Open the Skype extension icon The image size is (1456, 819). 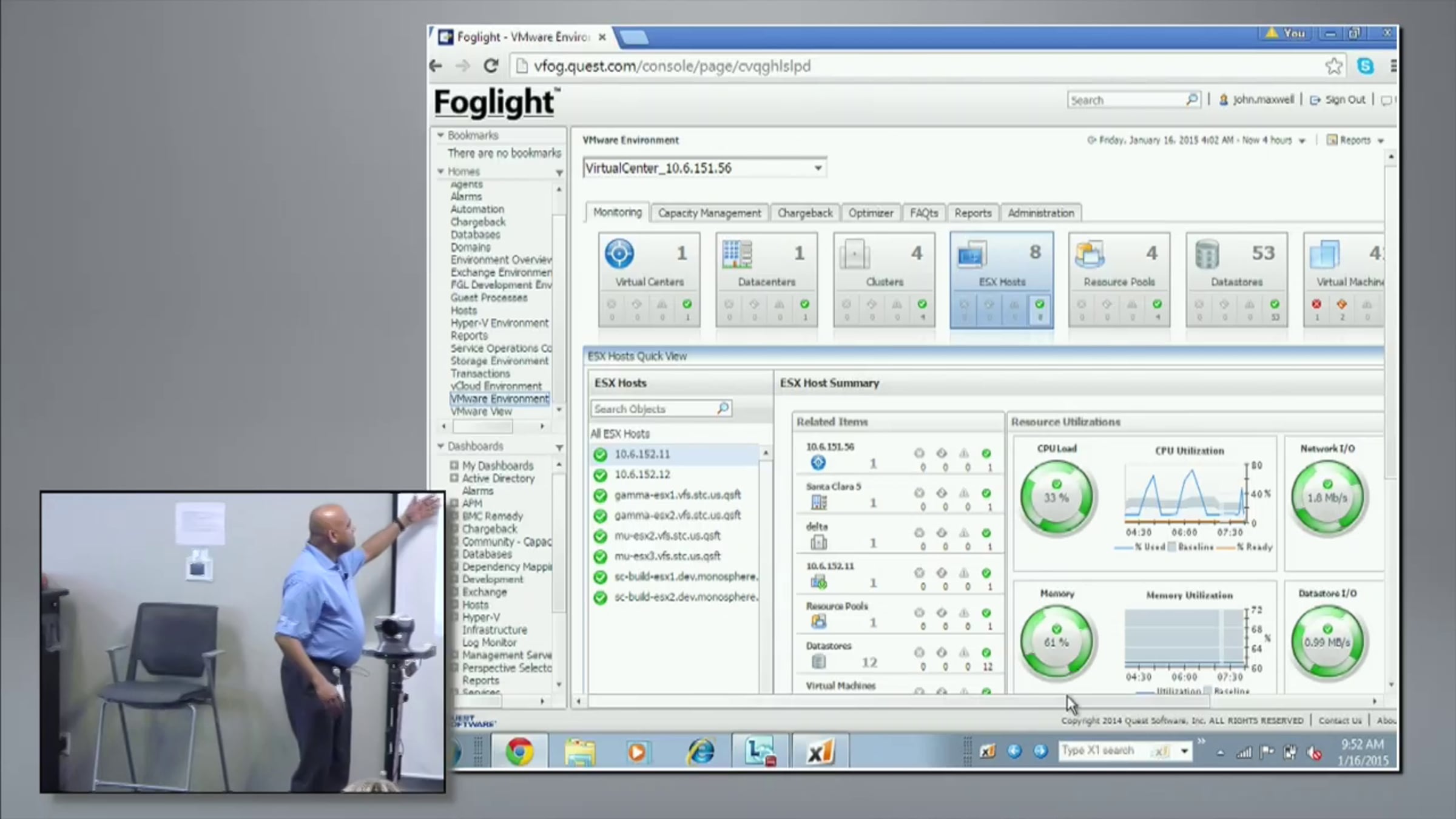pos(1366,66)
